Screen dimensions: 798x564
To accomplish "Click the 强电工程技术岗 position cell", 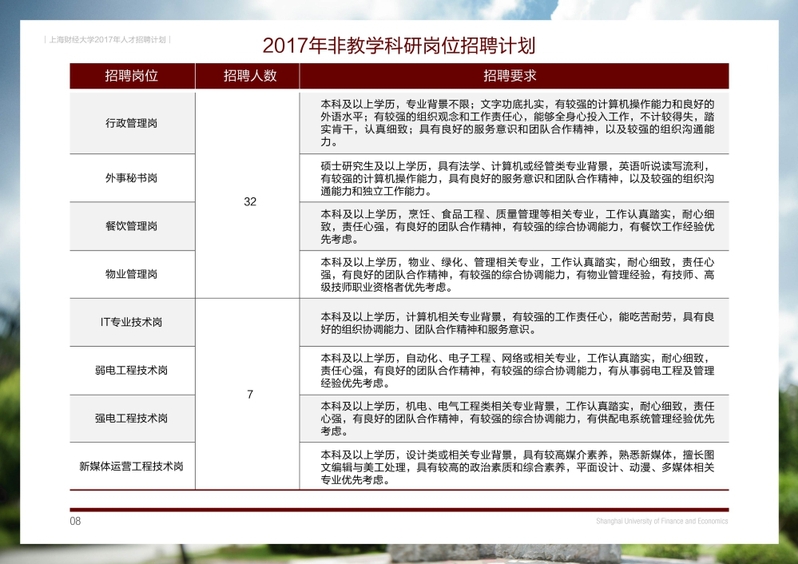I will coord(131,418).
